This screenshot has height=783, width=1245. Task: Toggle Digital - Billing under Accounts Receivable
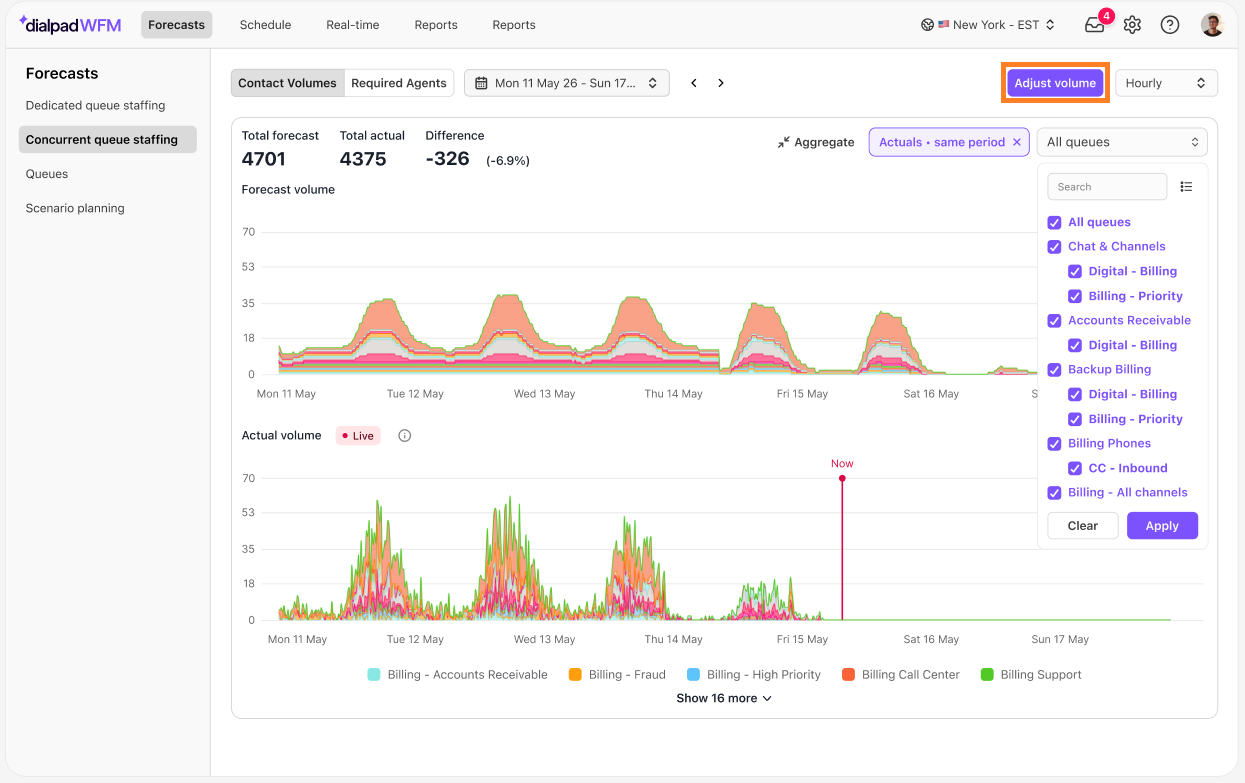[x=1075, y=345]
